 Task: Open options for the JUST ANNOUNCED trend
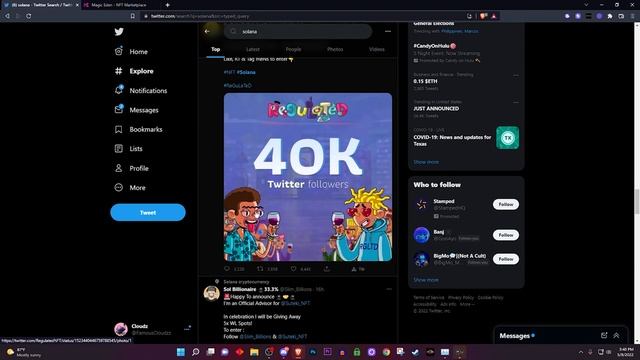pyautogui.click(x=516, y=102)
